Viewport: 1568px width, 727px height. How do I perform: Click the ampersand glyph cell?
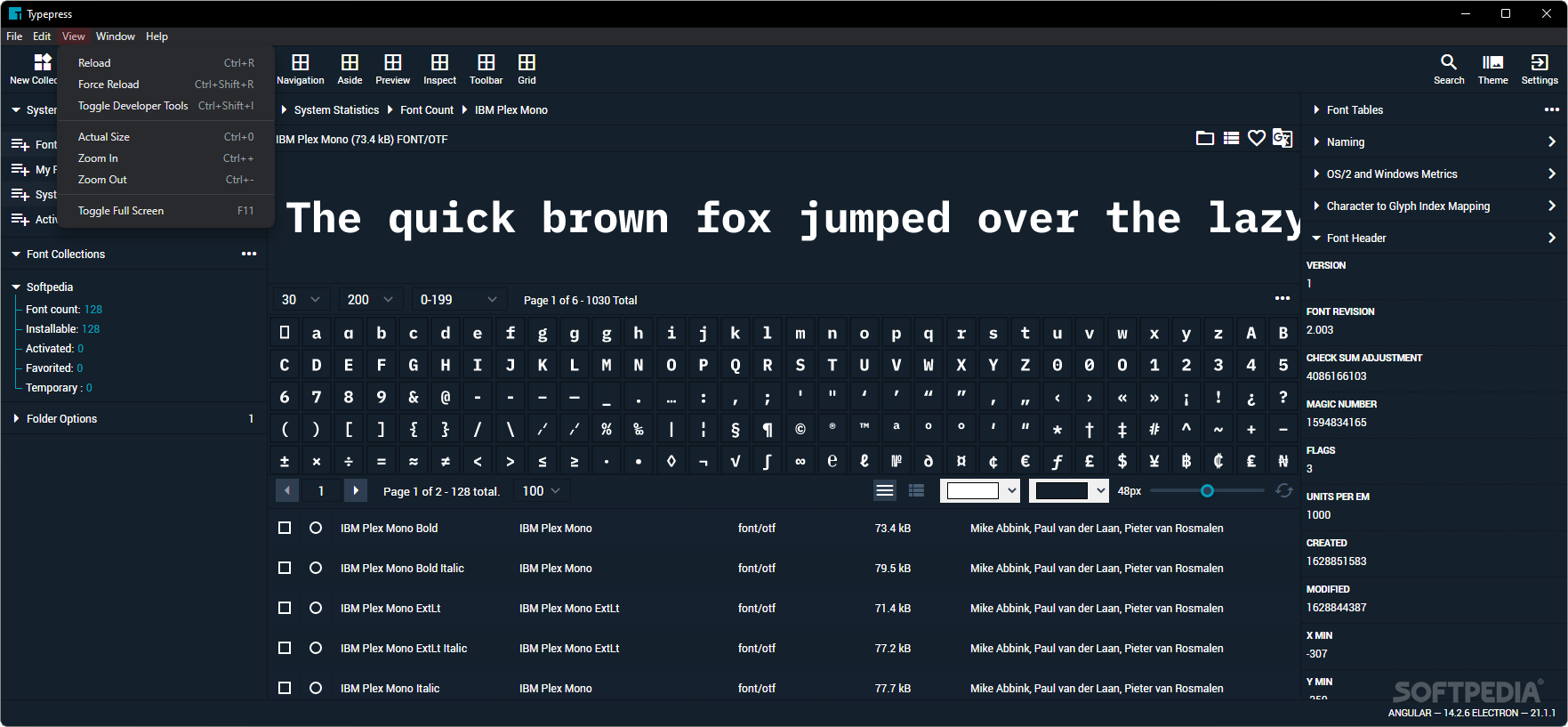[414, 397]
